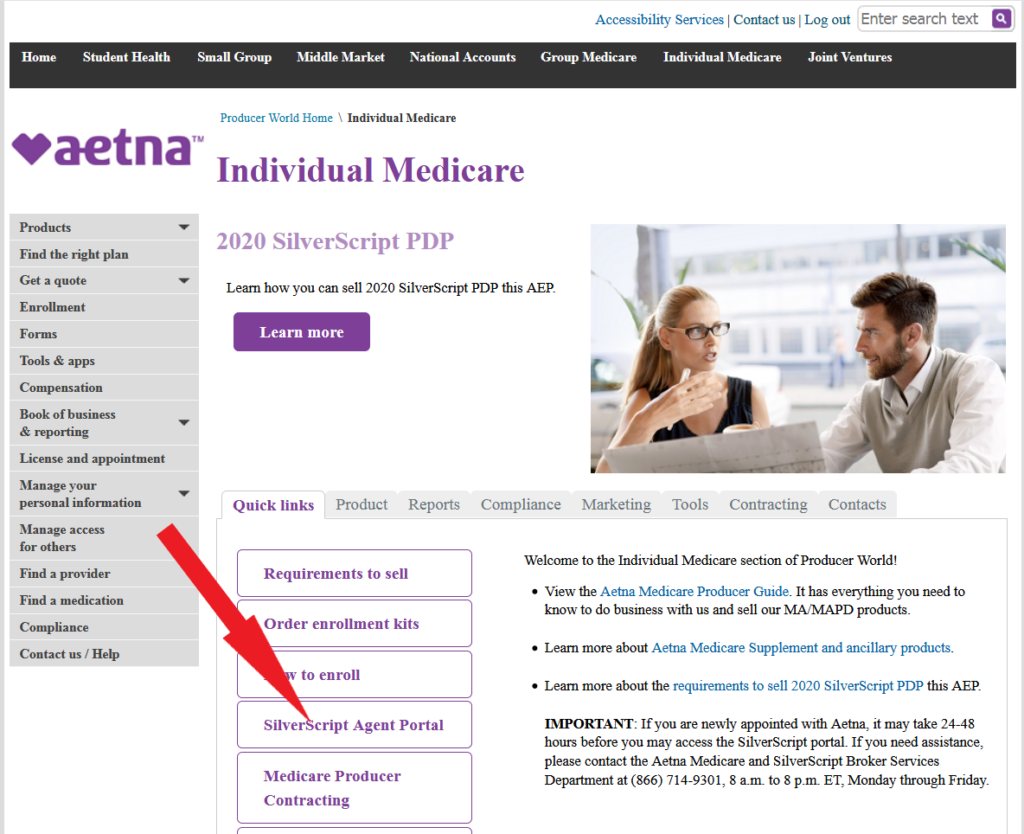The image size is (1024, 834).
Task: Open the Aetna Medicare Producer Guide link
Action: pyautogui.click(x=695, y=591)
